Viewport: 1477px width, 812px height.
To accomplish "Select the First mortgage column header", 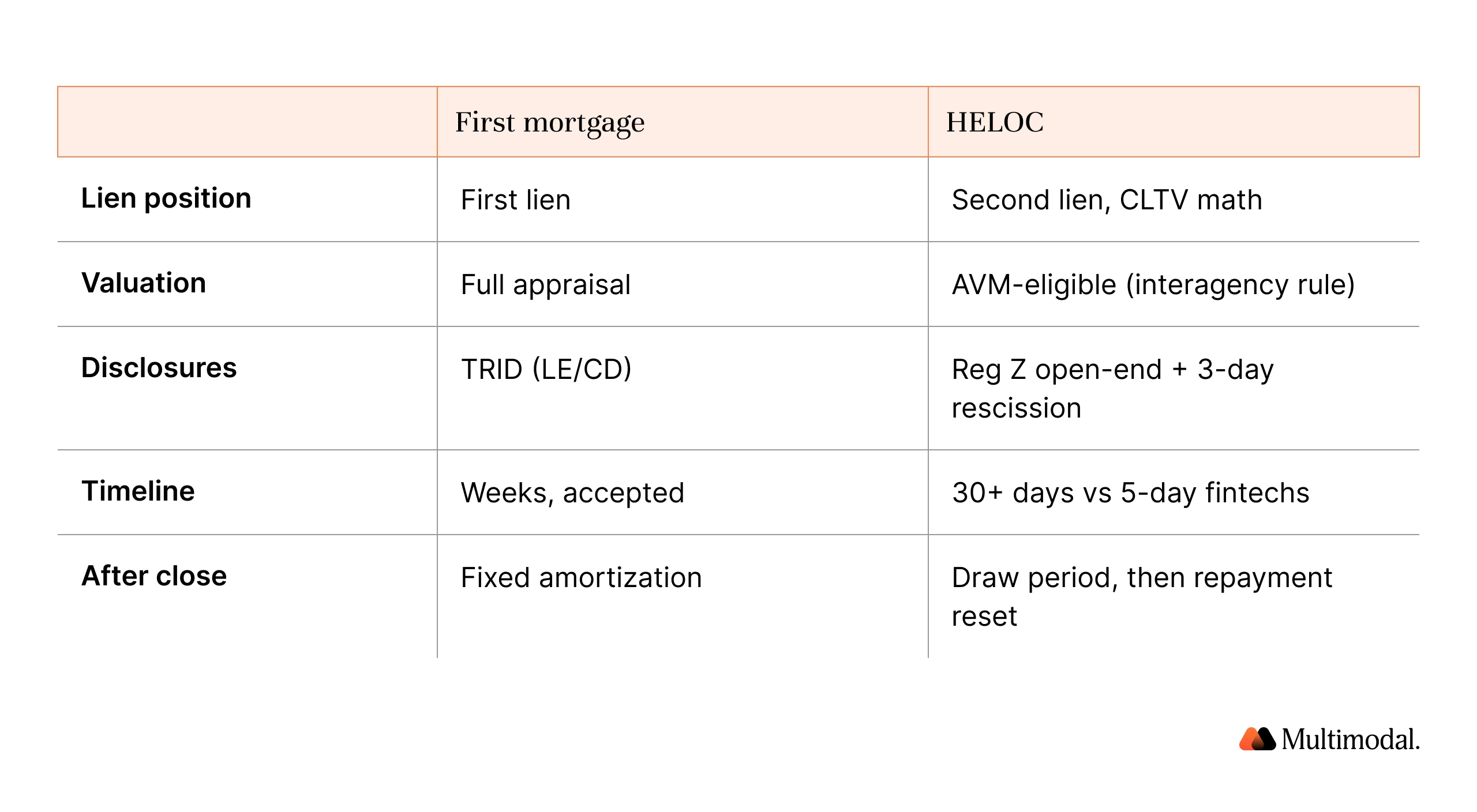I will click(683, 122).
